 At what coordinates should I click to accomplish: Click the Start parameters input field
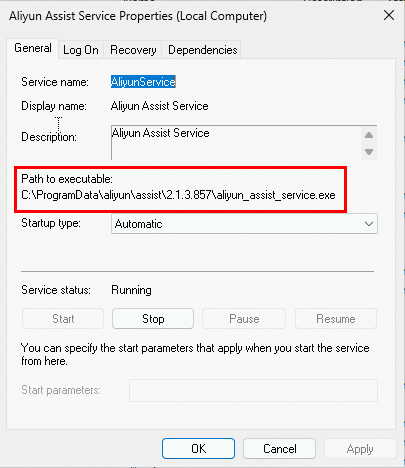(253, 390)
